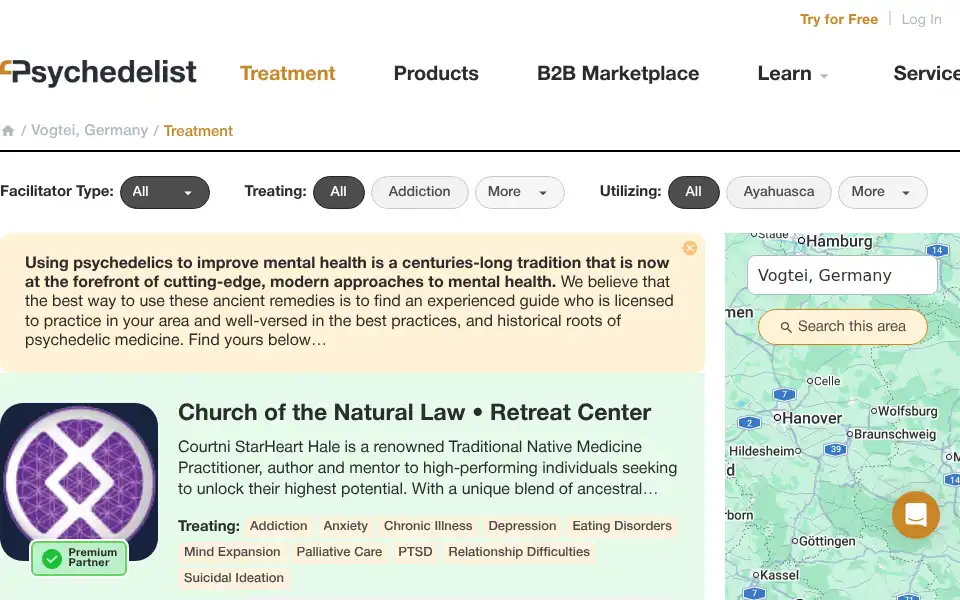Click highway 14 marker near Hamburg
Screen dimensions: 960x600
937,250
